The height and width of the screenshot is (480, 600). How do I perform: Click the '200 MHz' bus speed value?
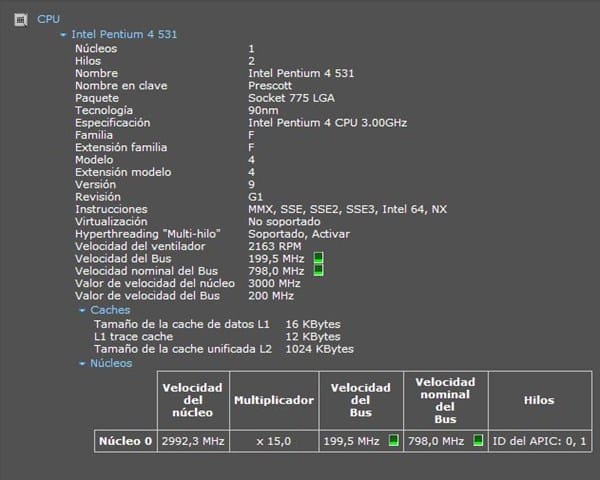point(271,296)
